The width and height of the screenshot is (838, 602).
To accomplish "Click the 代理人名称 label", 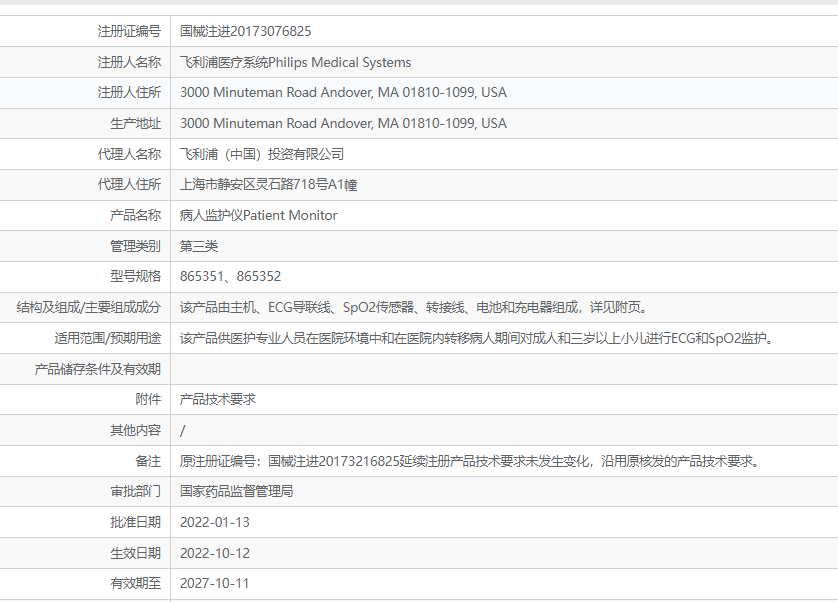I will (129, 154).
